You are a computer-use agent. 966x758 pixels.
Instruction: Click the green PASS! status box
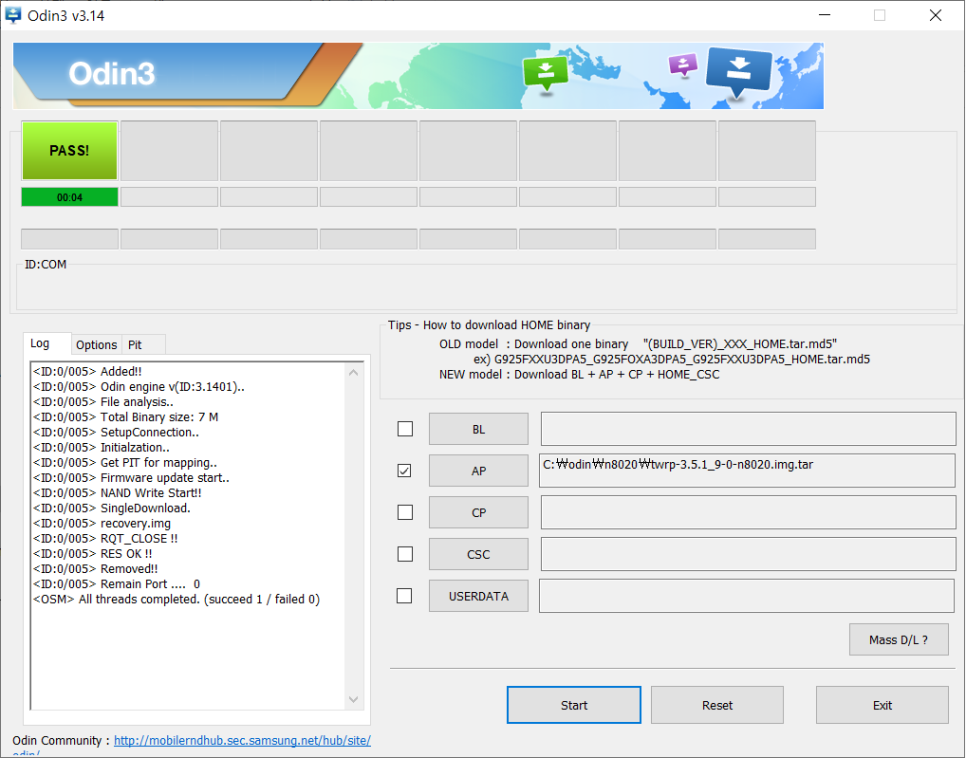[70, 150]
